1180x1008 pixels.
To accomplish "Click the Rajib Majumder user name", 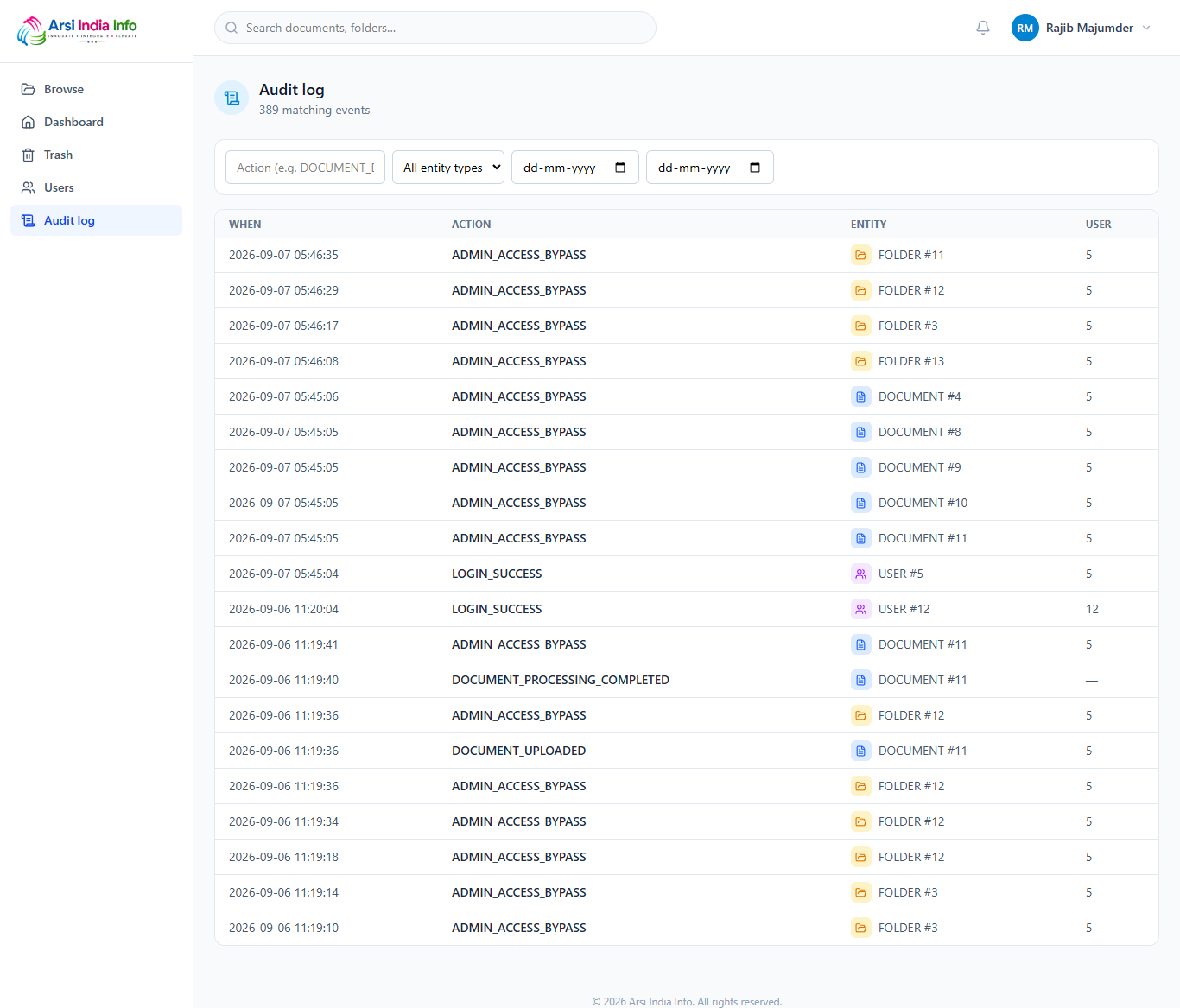I will 1089,28.
